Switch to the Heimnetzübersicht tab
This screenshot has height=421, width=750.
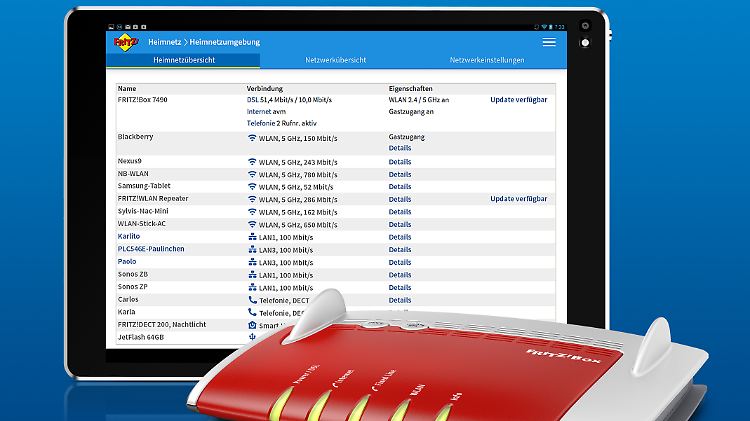point(184,60)
